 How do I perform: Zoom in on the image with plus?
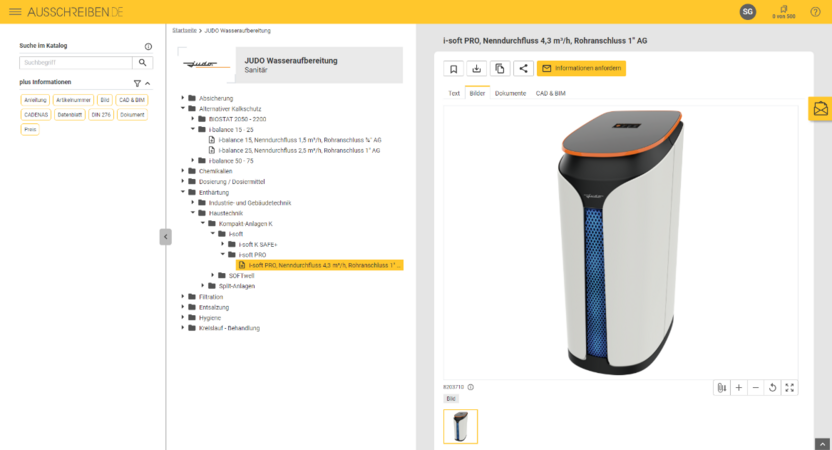coord(739,387)
